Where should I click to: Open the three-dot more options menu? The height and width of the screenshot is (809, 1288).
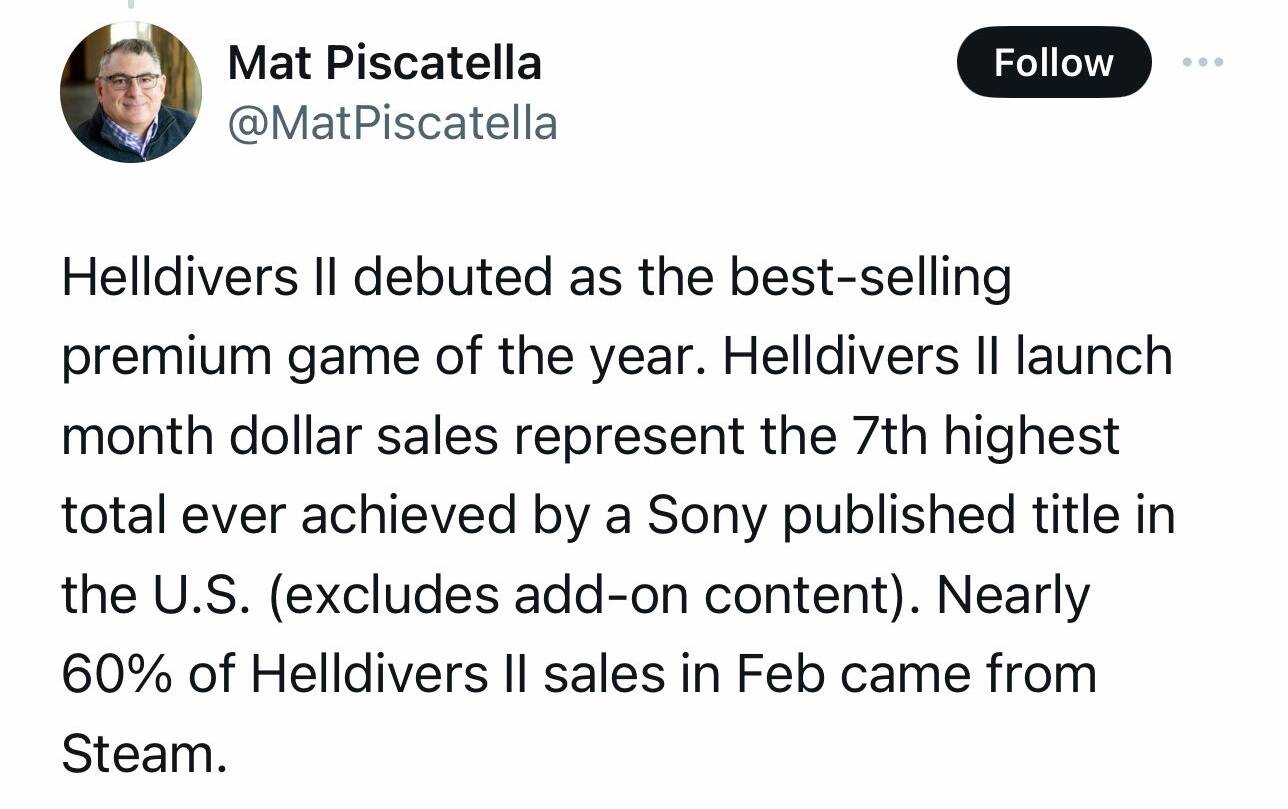(x=1201, y=62)
